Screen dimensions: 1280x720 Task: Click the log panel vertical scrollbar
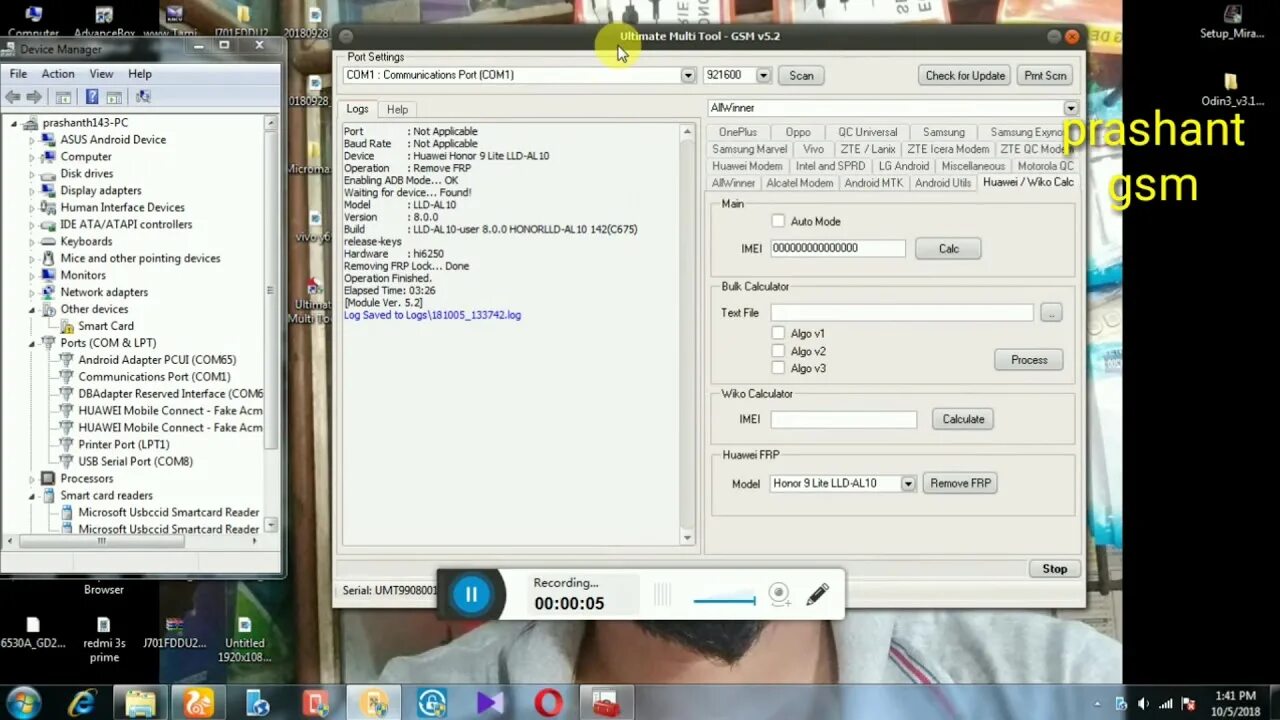click(x=687, y=335)
